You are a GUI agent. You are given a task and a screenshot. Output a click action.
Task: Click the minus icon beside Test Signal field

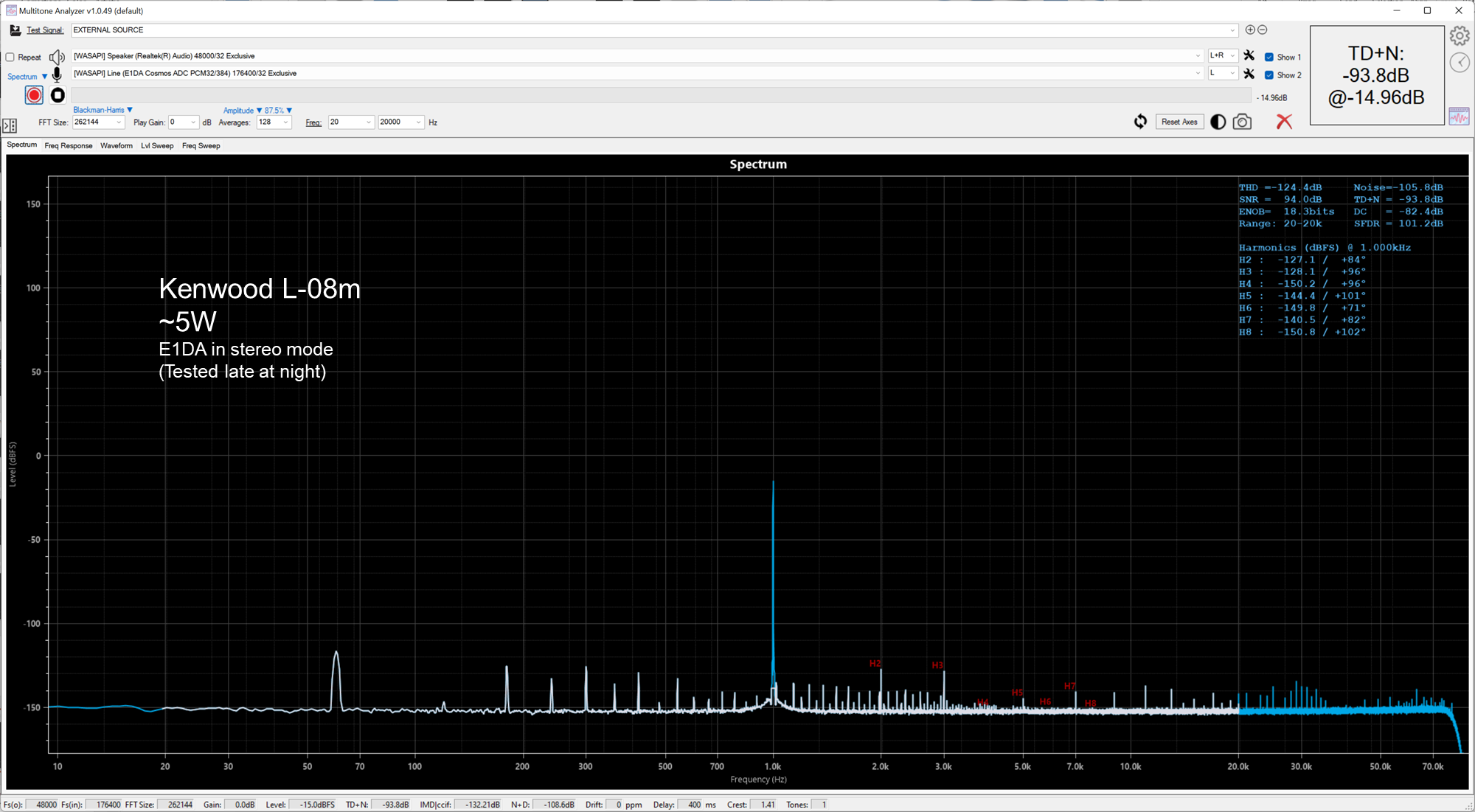pos(1262,30)
